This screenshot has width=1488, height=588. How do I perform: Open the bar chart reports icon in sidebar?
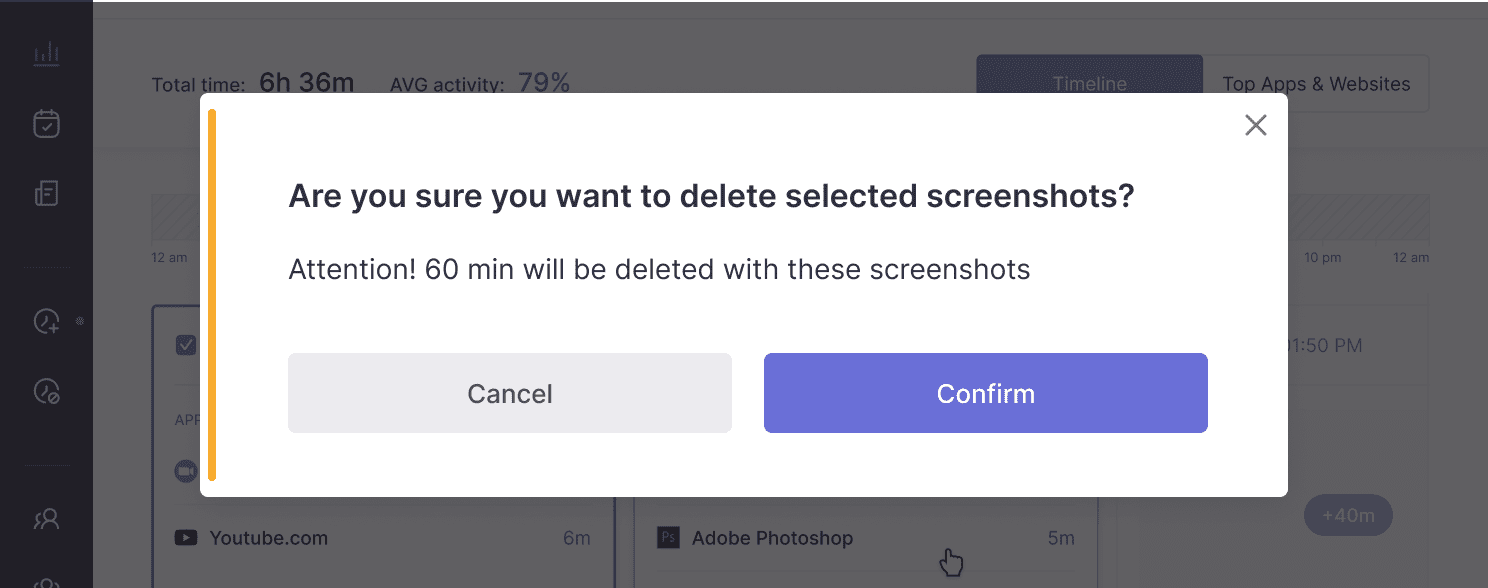coord(46,54)
